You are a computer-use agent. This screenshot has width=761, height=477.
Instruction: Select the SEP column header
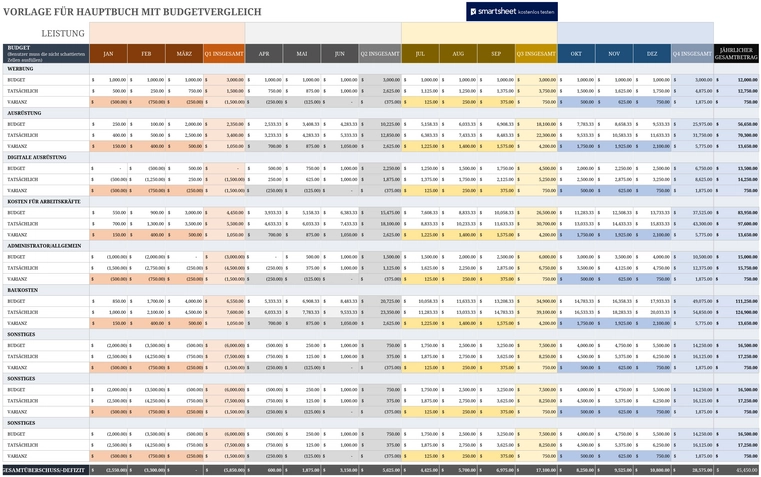[x=496, y=54]
